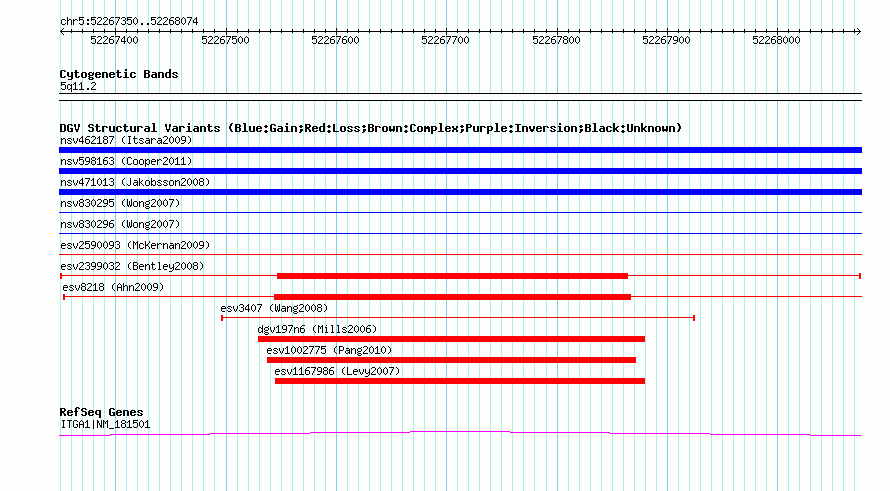
Task: Select the blue gain bar under nsv471013
Action: coord(460,192)
